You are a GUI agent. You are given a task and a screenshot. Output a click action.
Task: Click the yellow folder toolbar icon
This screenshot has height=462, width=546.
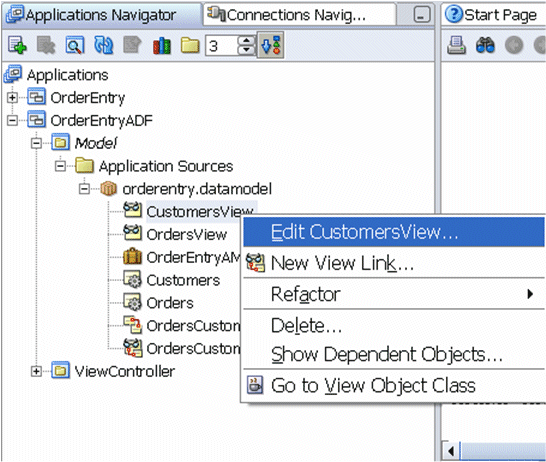tap(190, 46)
